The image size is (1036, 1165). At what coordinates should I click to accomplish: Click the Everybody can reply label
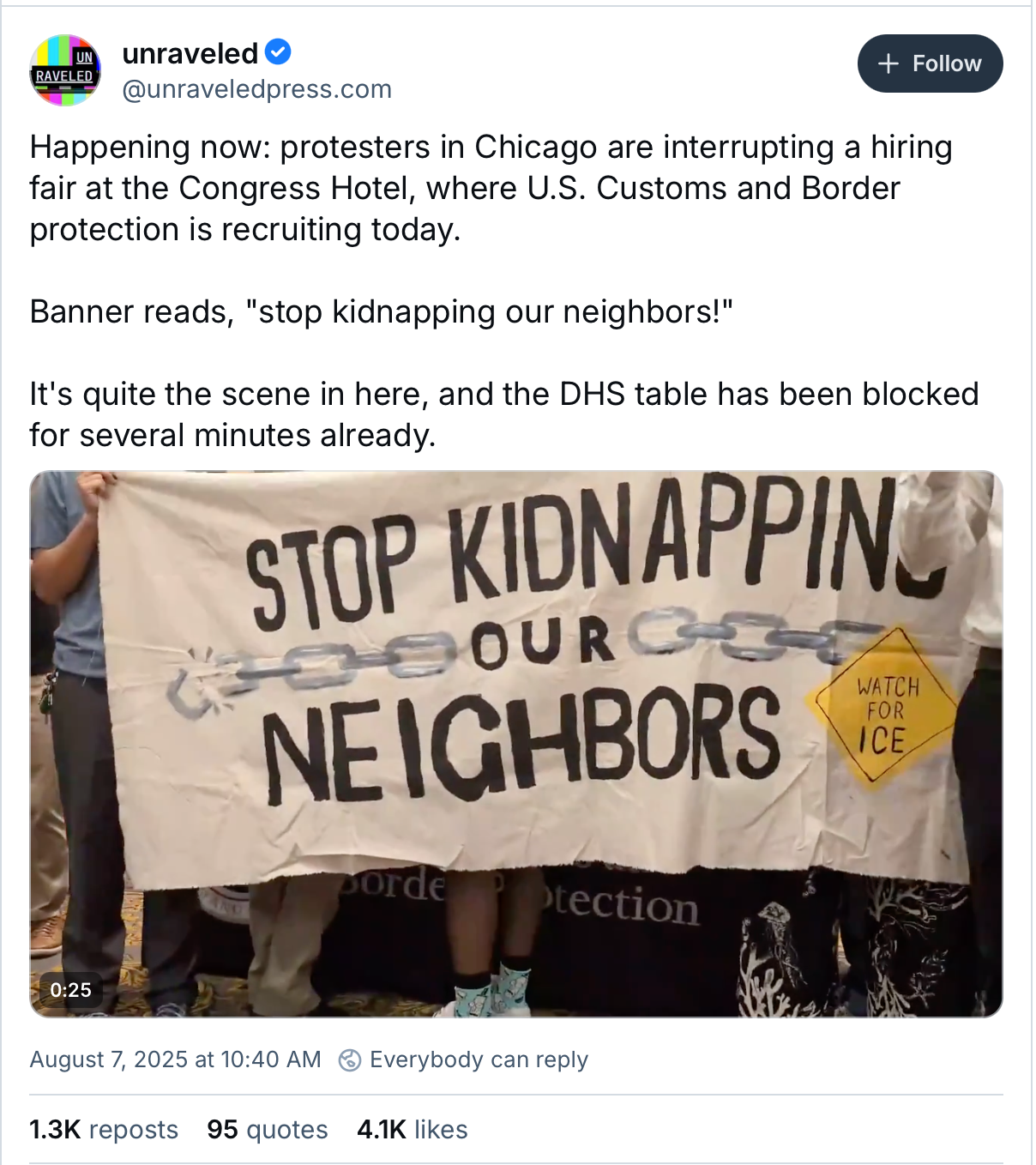479,1059
